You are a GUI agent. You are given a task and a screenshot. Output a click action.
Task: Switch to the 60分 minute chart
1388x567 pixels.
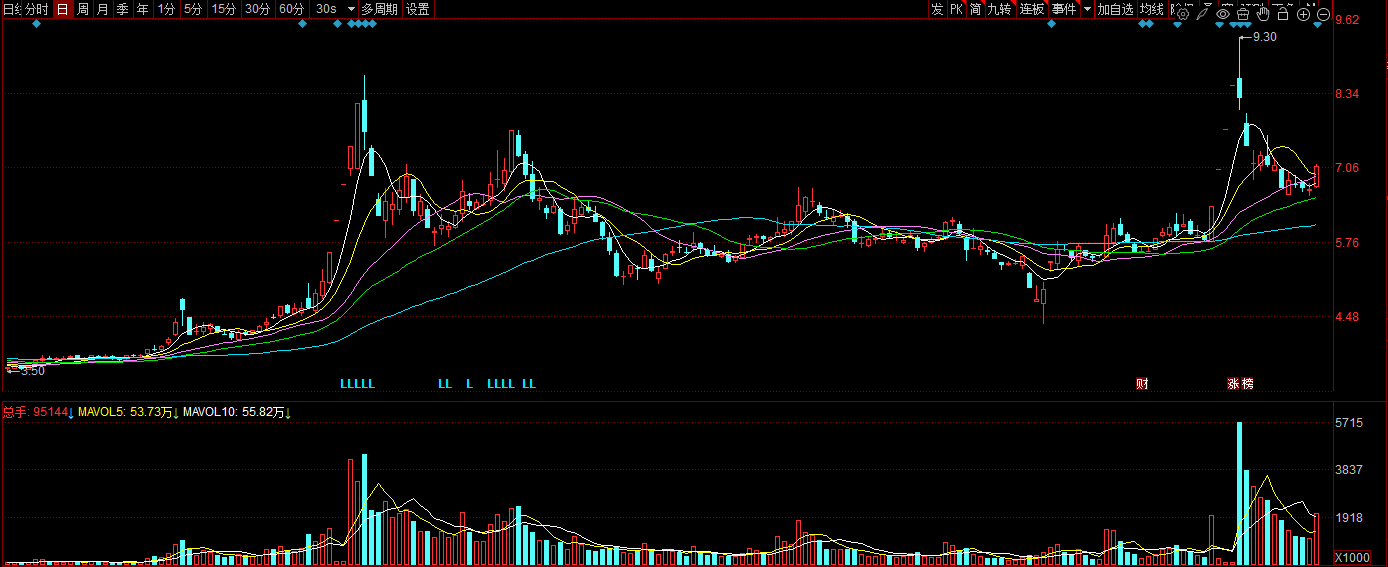291,9
